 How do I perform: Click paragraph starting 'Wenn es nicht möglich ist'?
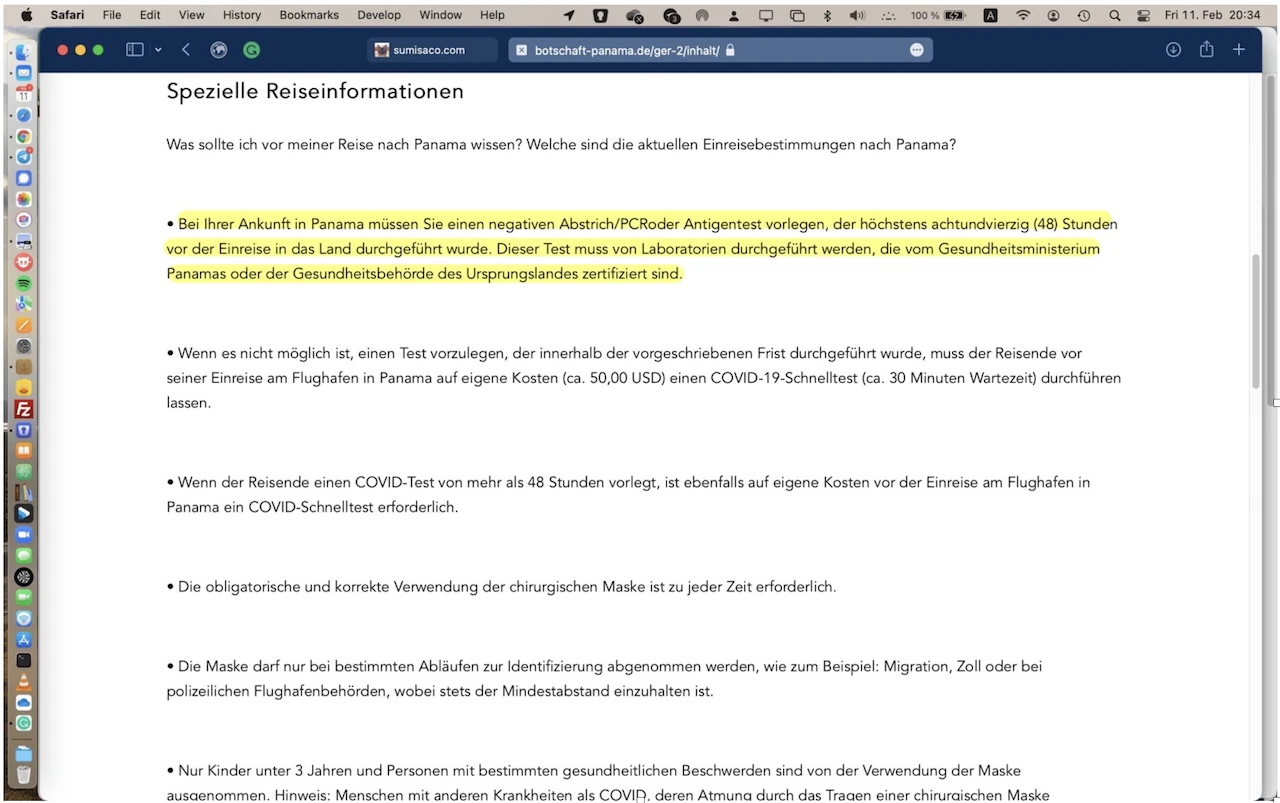pos(643,378)
